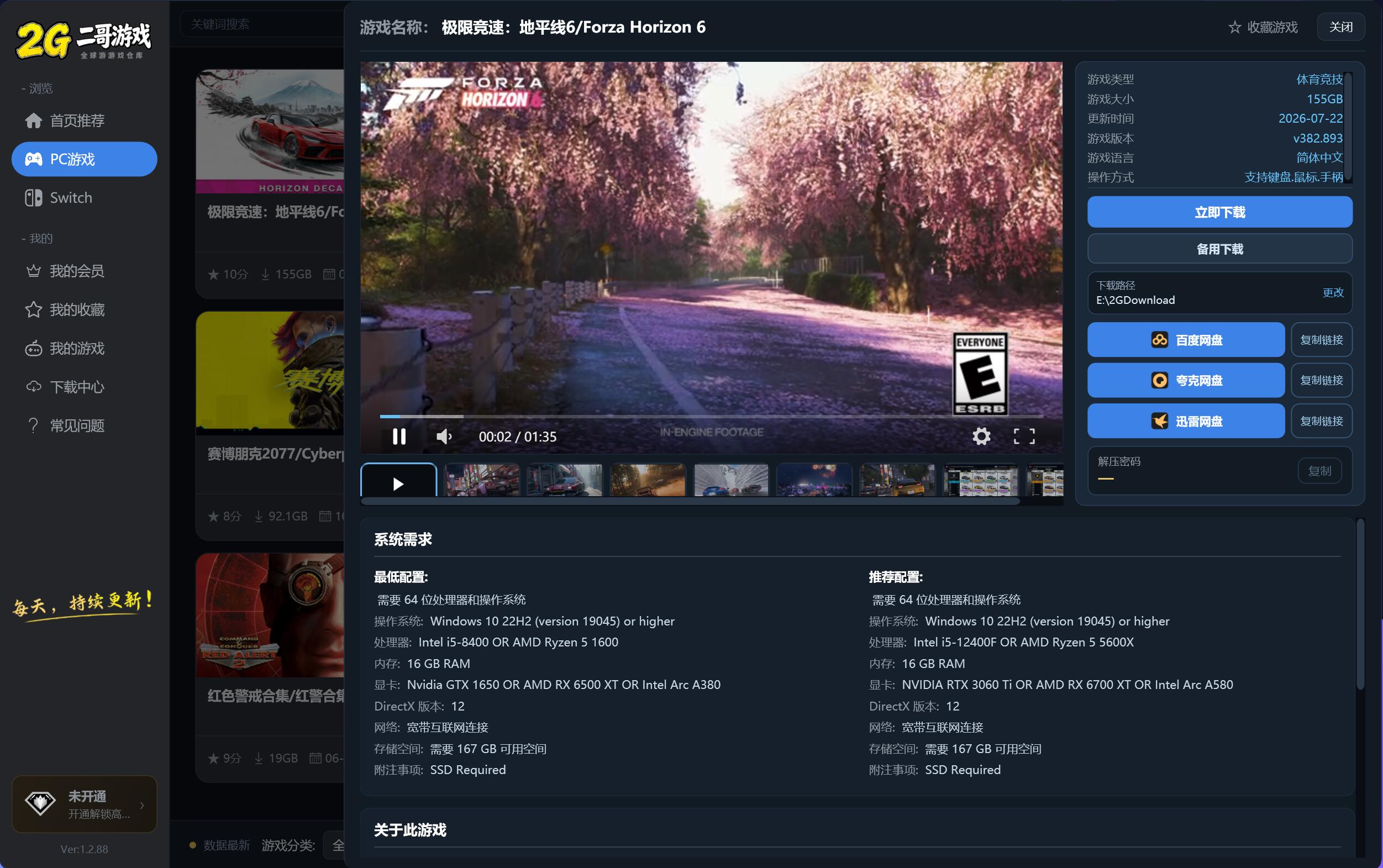
Task: Click the gamepad icon beside PC游戏
Action: point(33,159)
